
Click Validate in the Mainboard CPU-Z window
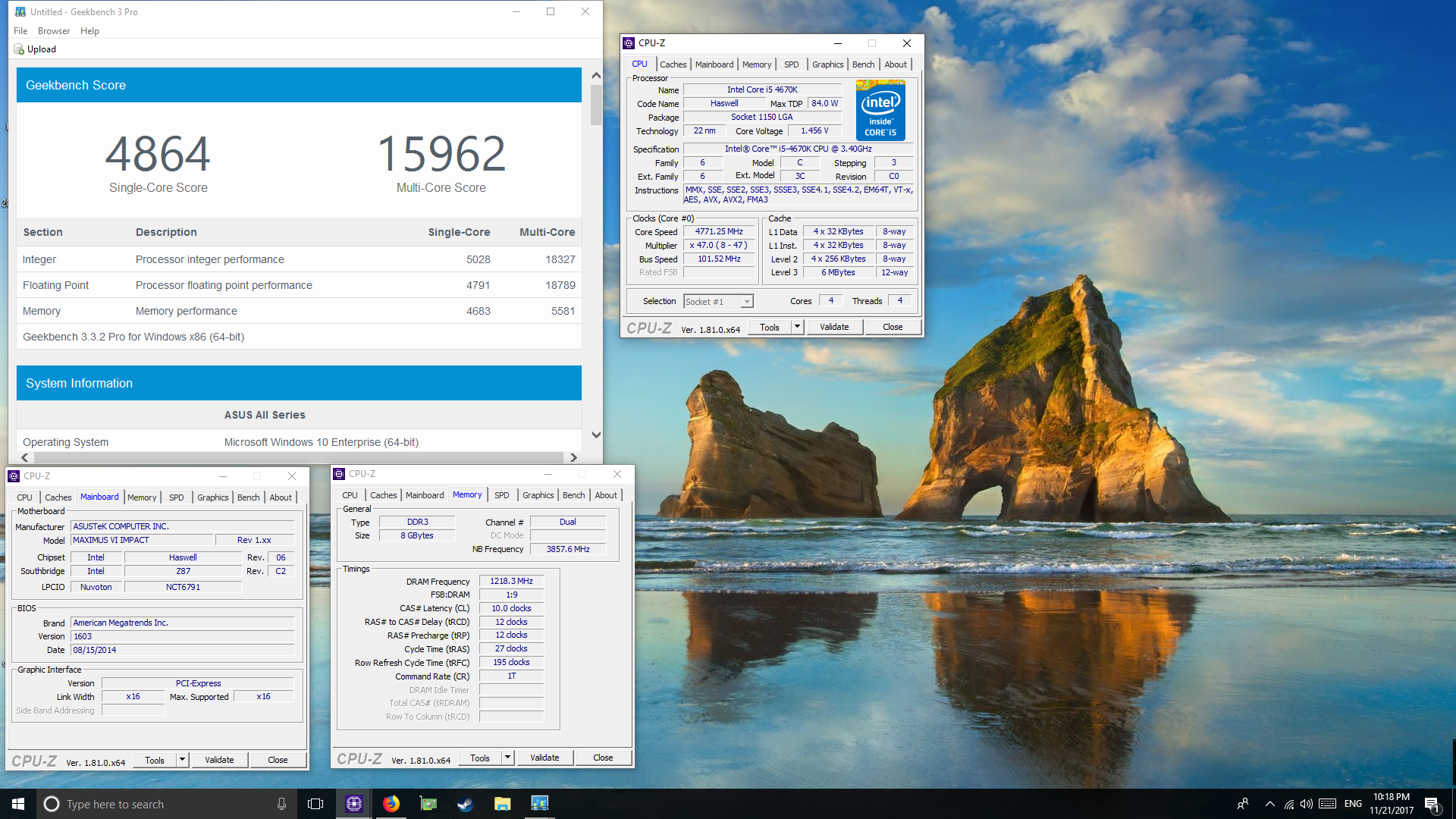click(x=219, y=760)
